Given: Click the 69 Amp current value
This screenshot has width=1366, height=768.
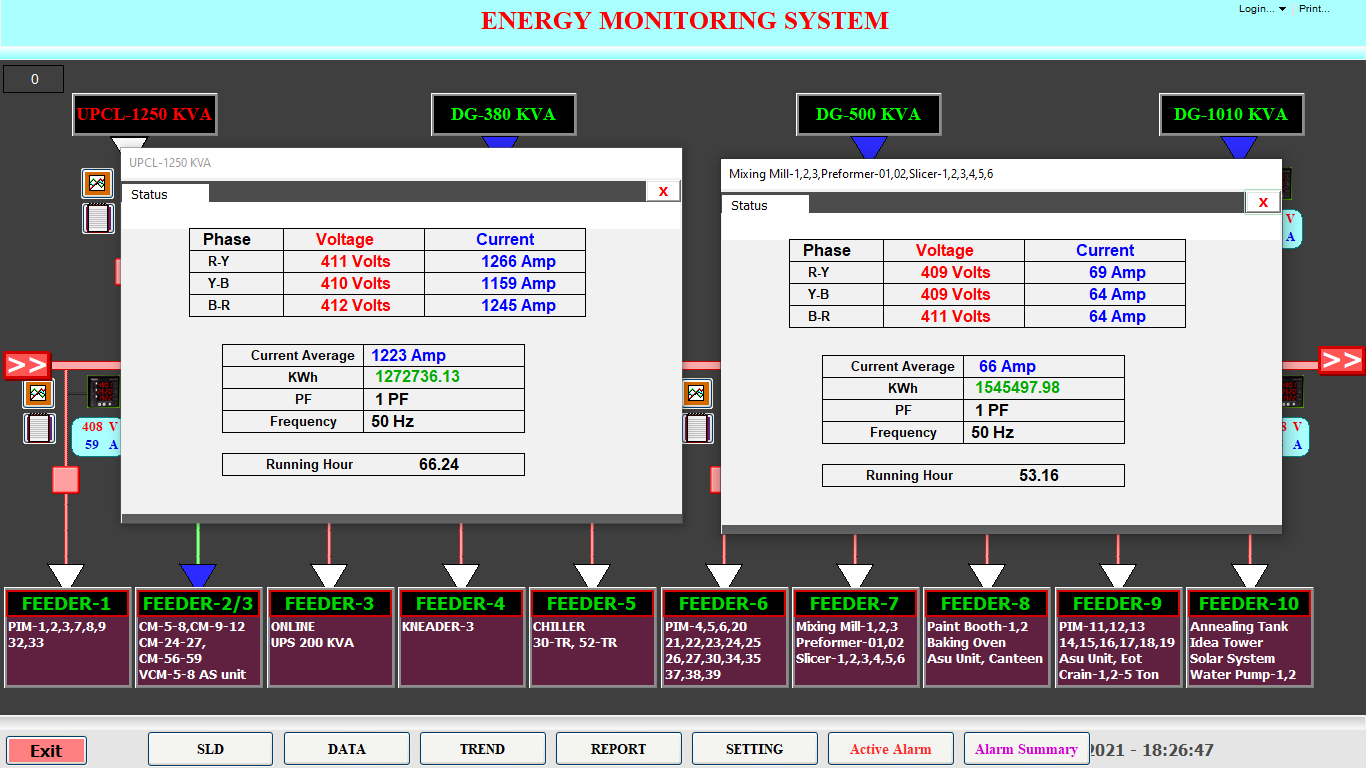Looking at the screenshot, I should 1117,272.
